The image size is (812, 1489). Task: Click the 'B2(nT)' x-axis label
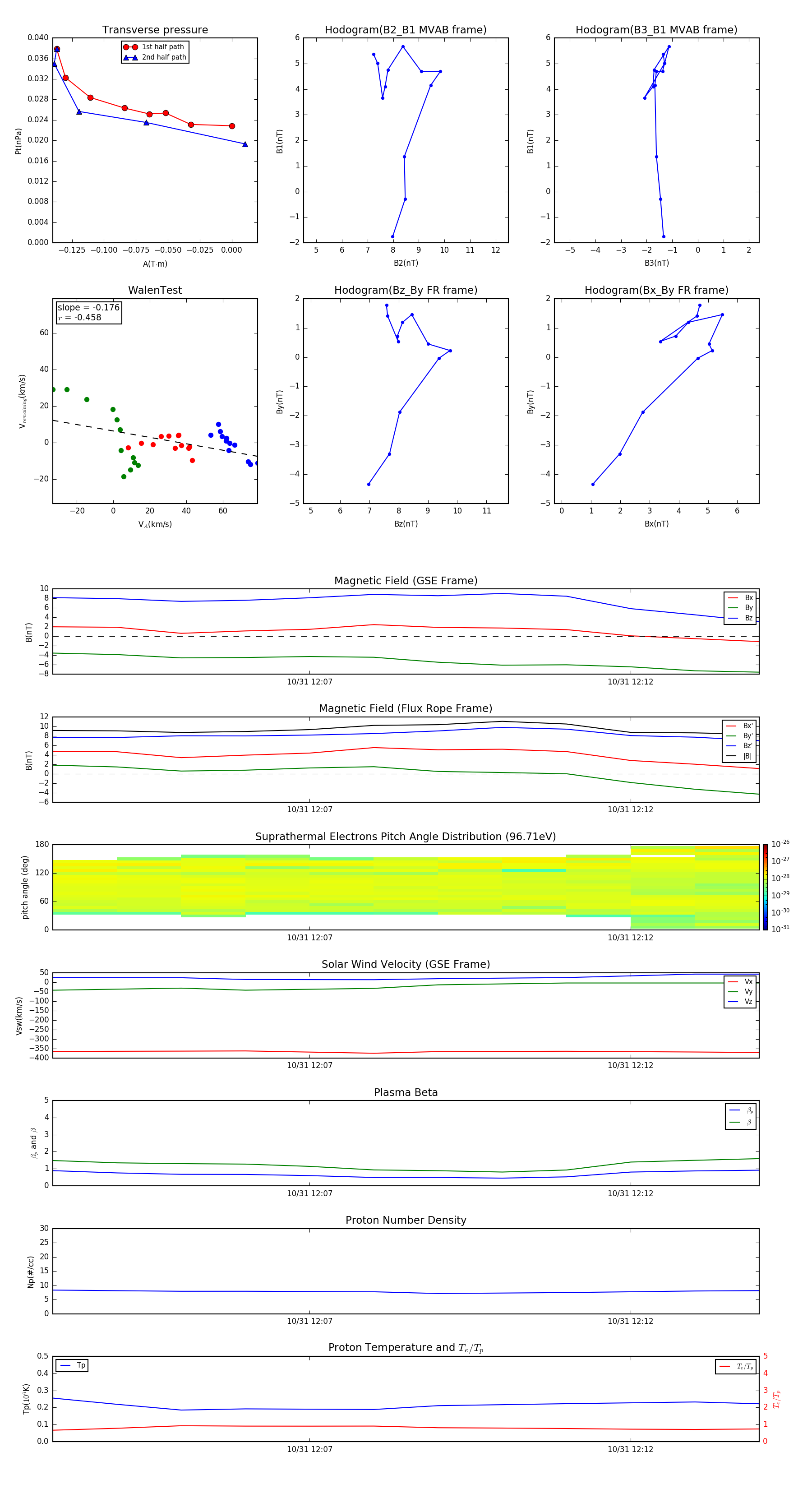pyautogui.click(x=406, y=263)
